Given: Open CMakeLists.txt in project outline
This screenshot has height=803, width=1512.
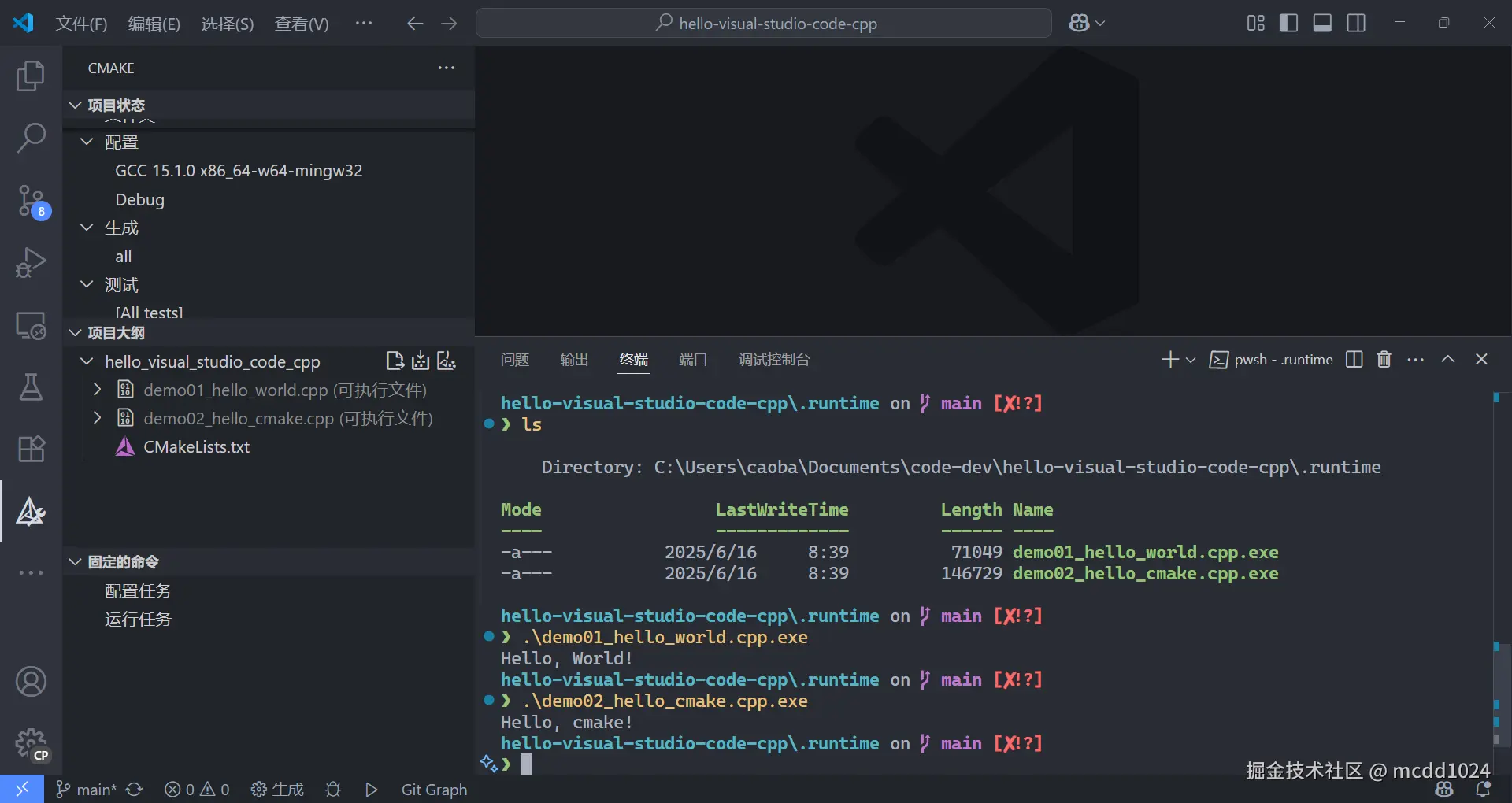Looking at the screenshot, I should 196,446.
